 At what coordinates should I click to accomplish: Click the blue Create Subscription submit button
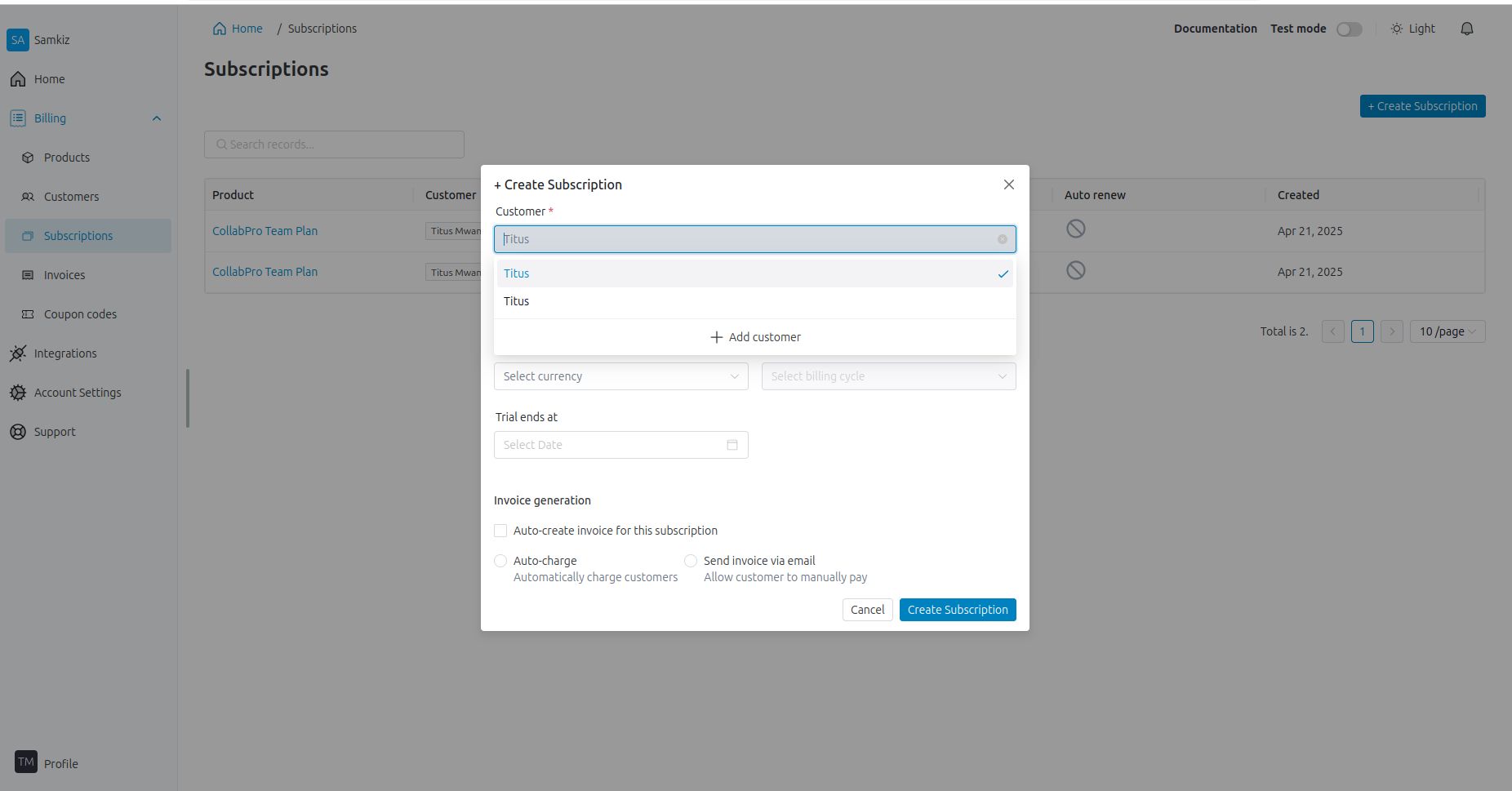[x=957, y=610]
